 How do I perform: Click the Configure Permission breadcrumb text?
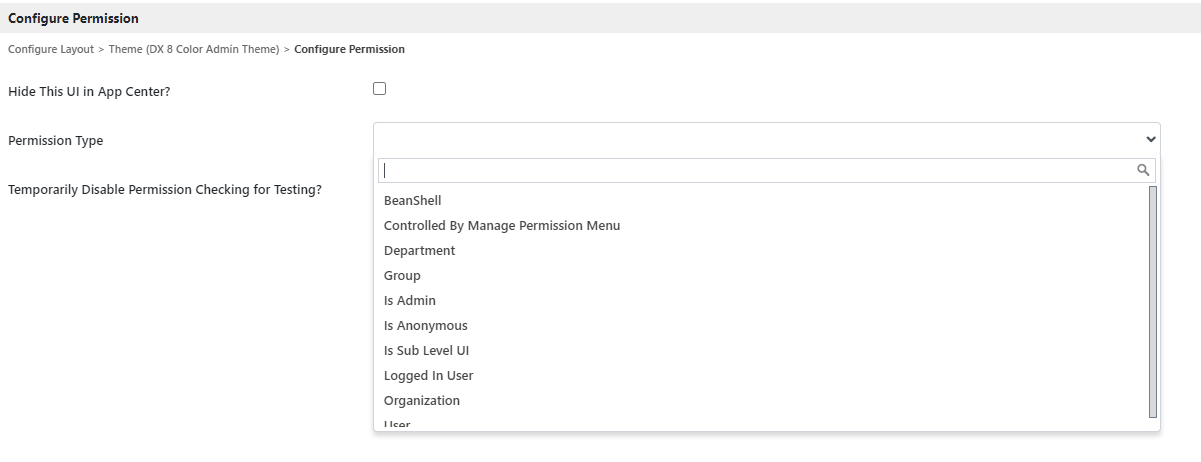[x=349, y=49]
